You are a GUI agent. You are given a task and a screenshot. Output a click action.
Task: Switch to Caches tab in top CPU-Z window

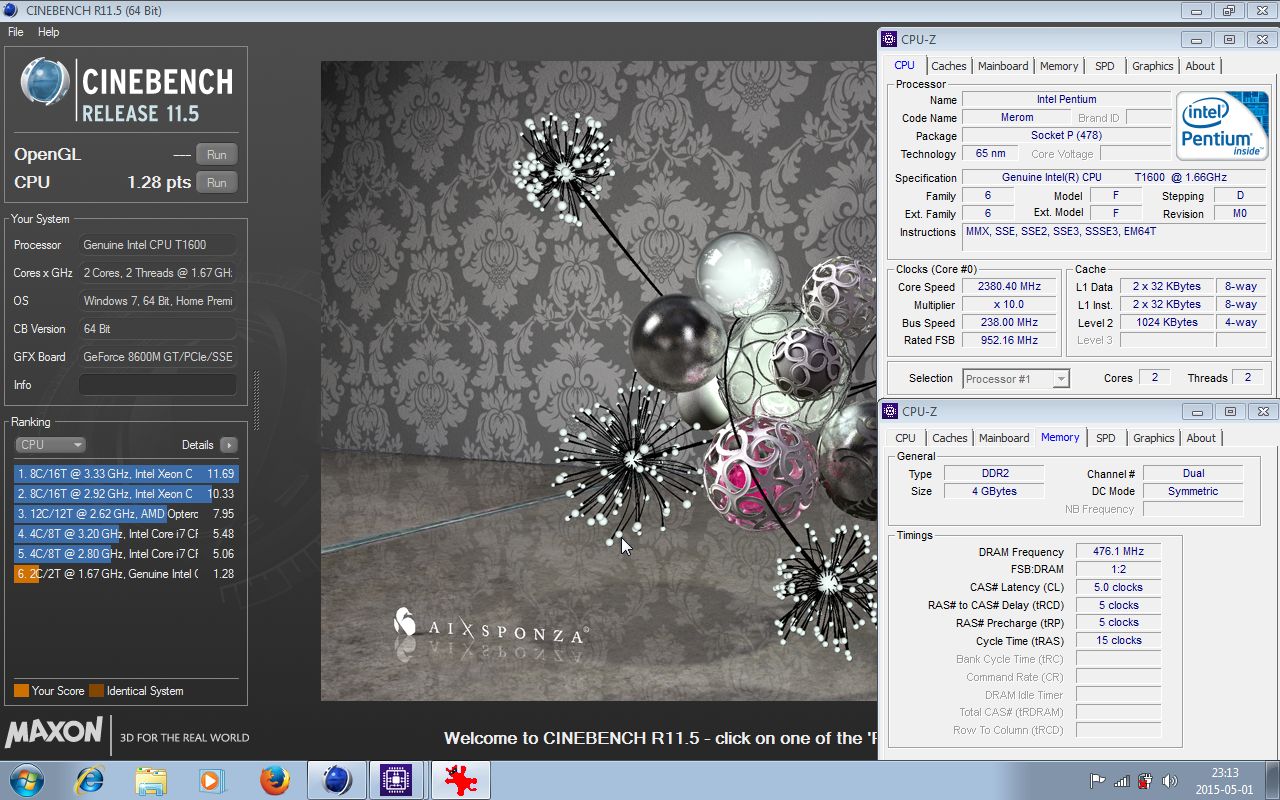pyautogui.click(x=949, y=66)
